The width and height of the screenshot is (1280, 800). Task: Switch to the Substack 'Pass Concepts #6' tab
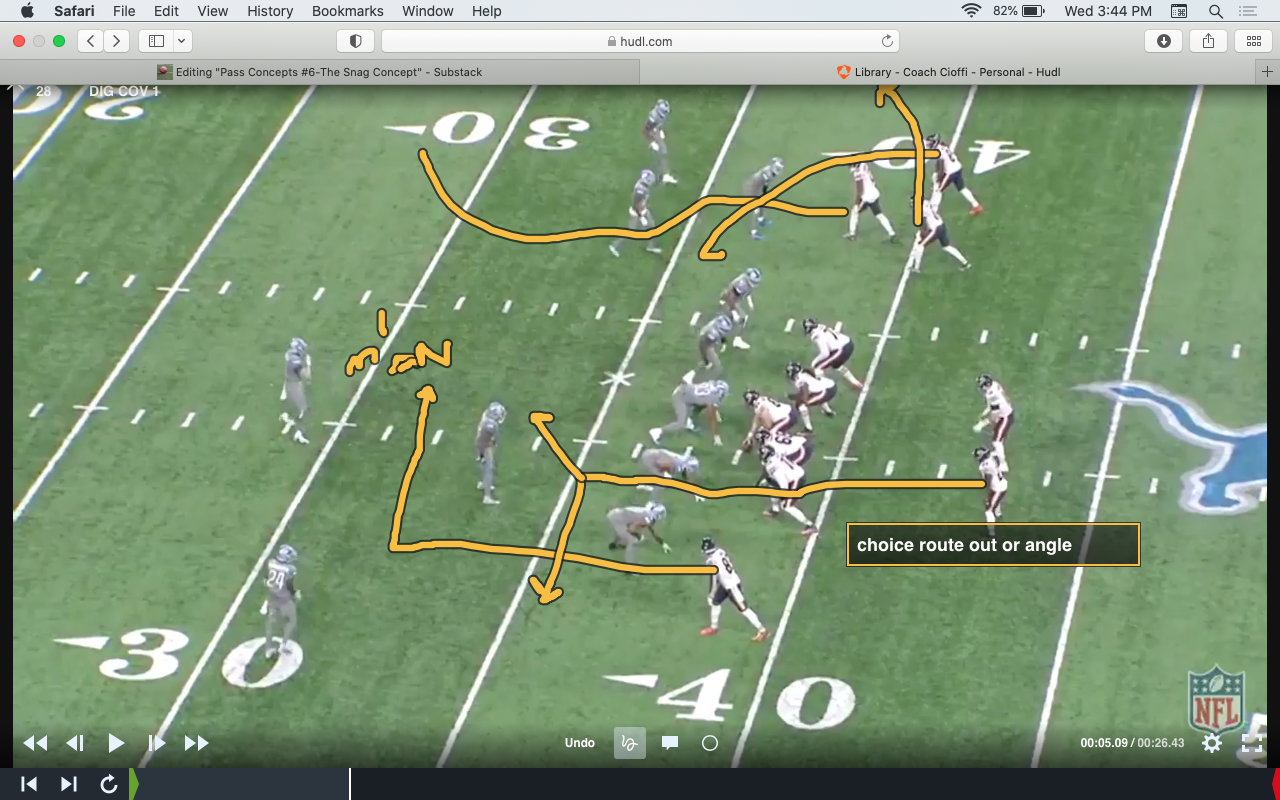click(320, 72)
